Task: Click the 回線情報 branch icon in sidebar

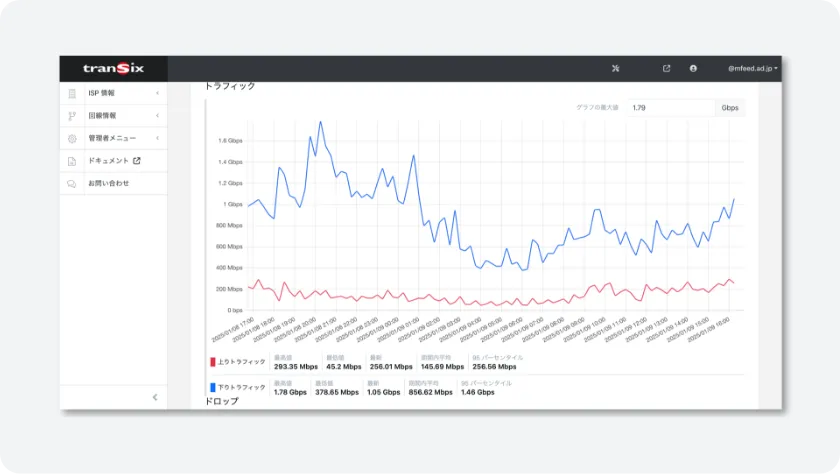Action: (x=71, y=116)
